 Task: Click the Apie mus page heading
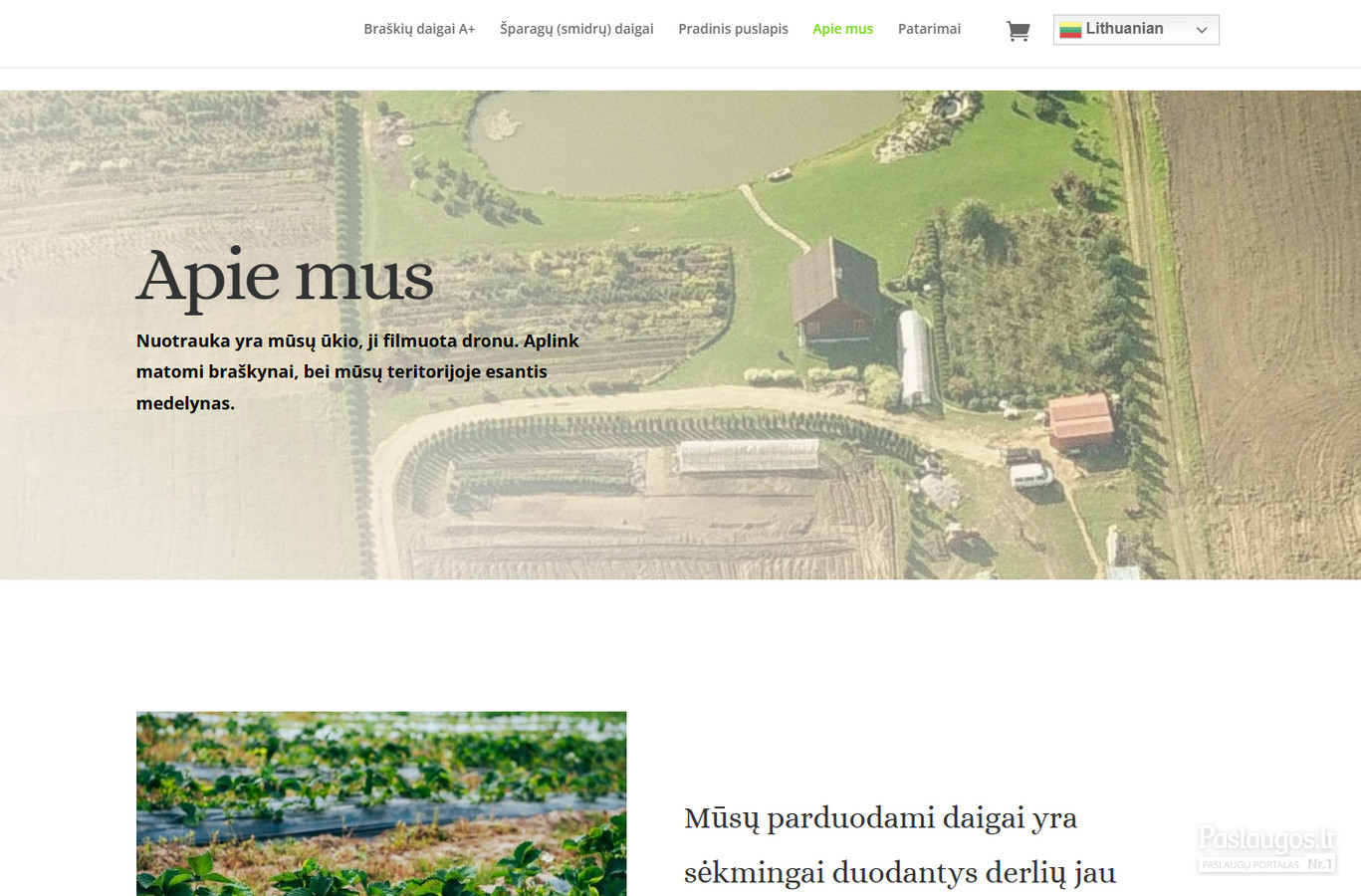[285, 277]
